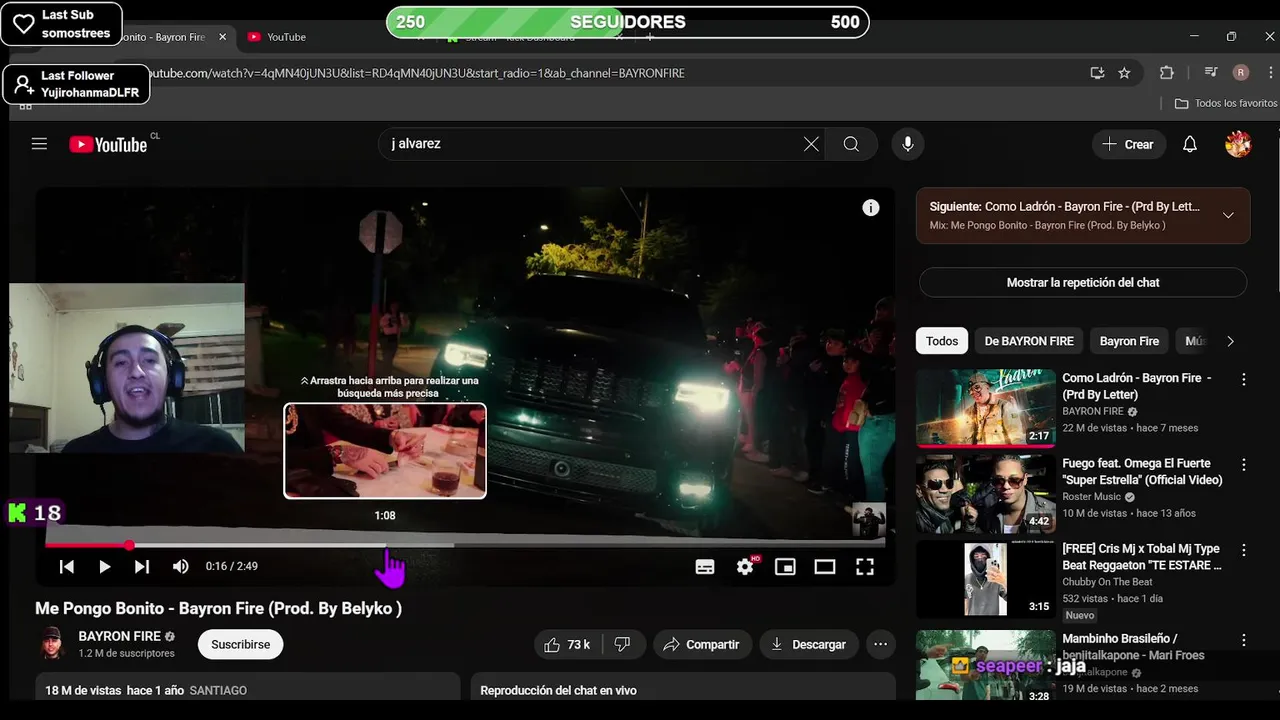Switch to the YouTube browser tab

(286, 37)
